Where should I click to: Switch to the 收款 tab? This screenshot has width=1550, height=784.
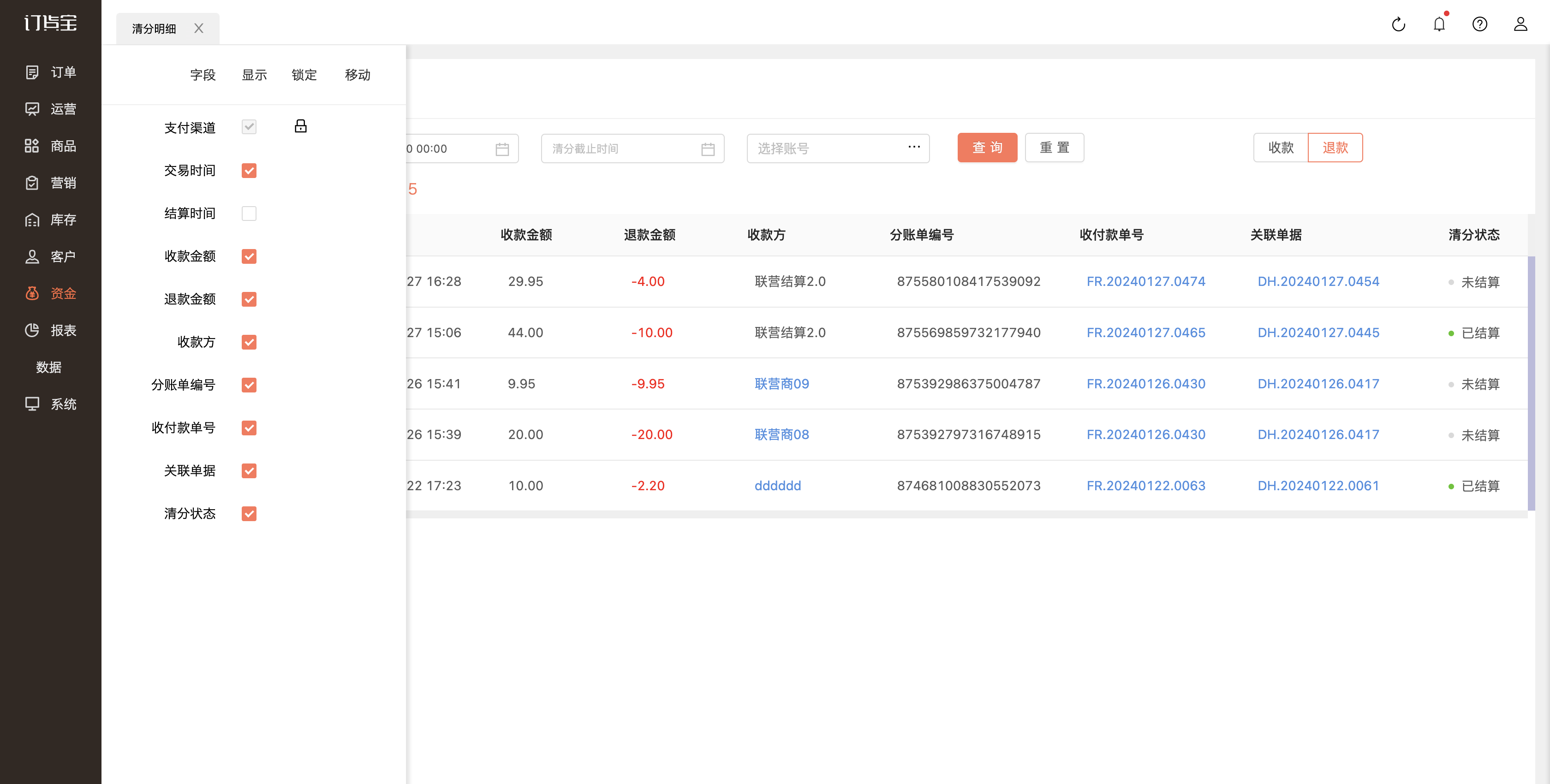tap(1281, 148)
